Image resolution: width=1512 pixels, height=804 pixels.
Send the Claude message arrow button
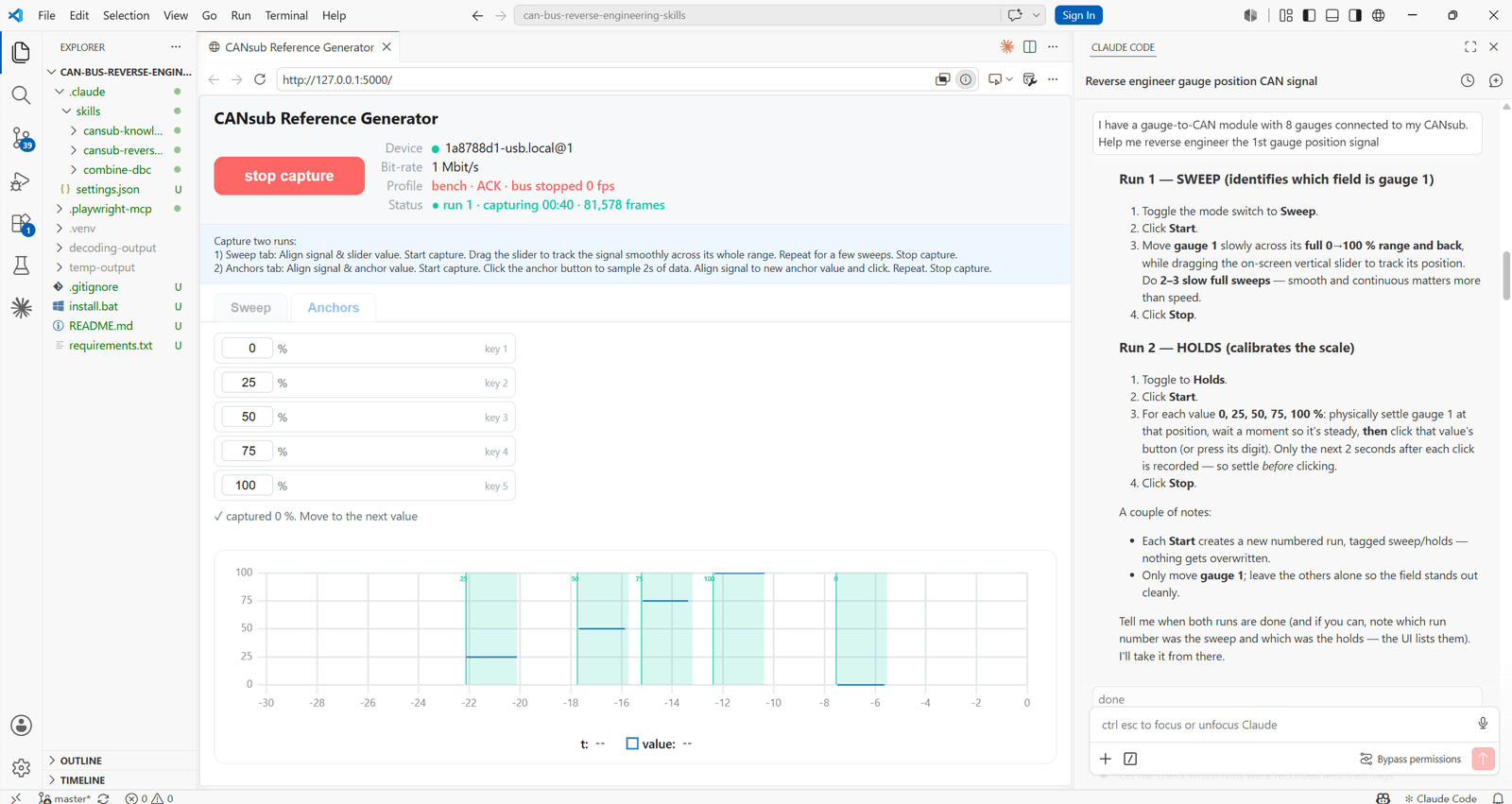coord(1483,759)
